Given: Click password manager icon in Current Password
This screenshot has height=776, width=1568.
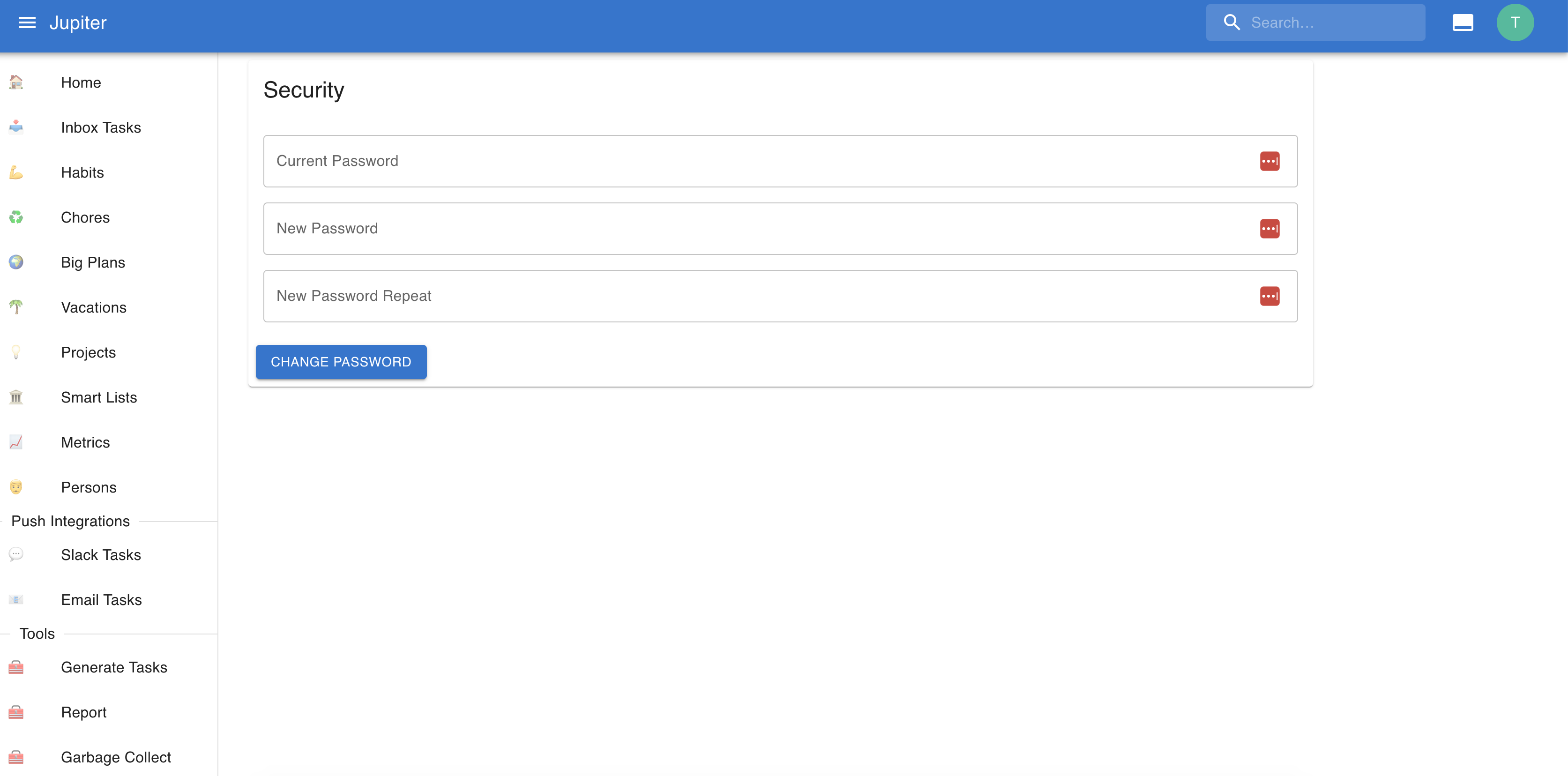Looking at the screenshot, I should click(x=1269, y=161).
